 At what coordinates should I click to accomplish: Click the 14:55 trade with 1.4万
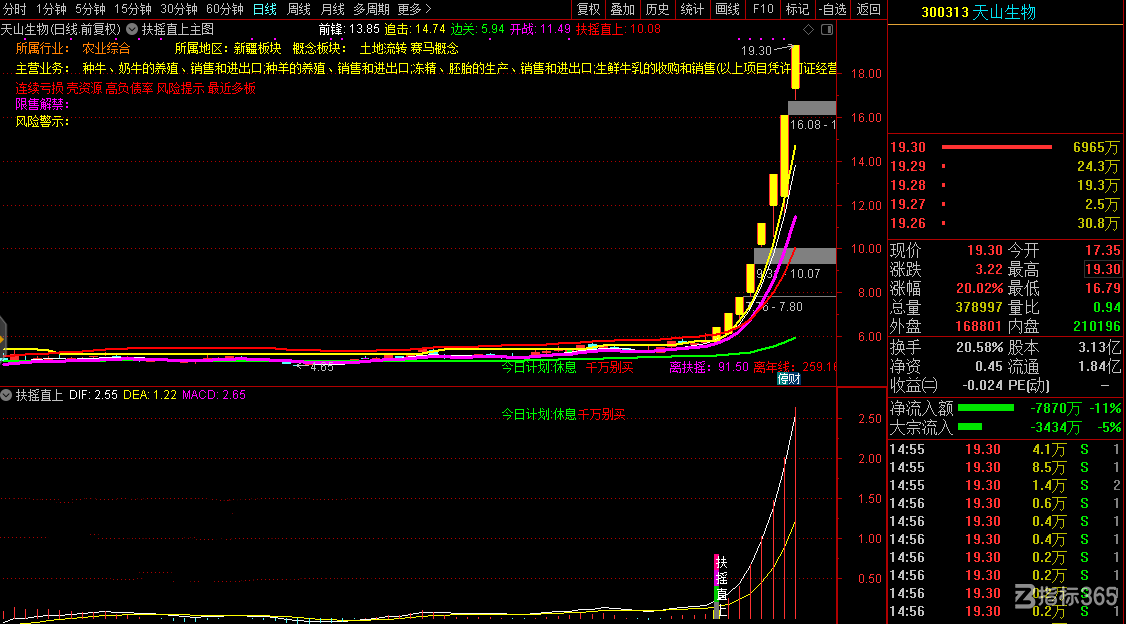click(1004, 485)
